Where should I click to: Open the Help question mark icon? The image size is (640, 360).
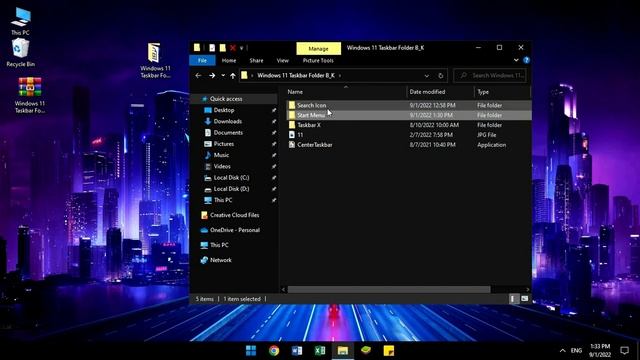pyautogui.click(x=526, y=60)
